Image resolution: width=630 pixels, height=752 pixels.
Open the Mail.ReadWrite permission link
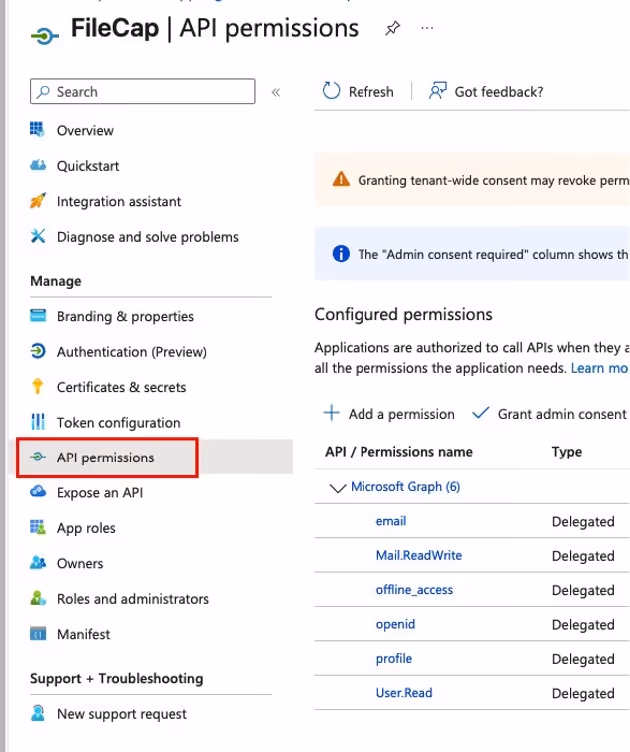pyautogui.click(x=419, y=555)
